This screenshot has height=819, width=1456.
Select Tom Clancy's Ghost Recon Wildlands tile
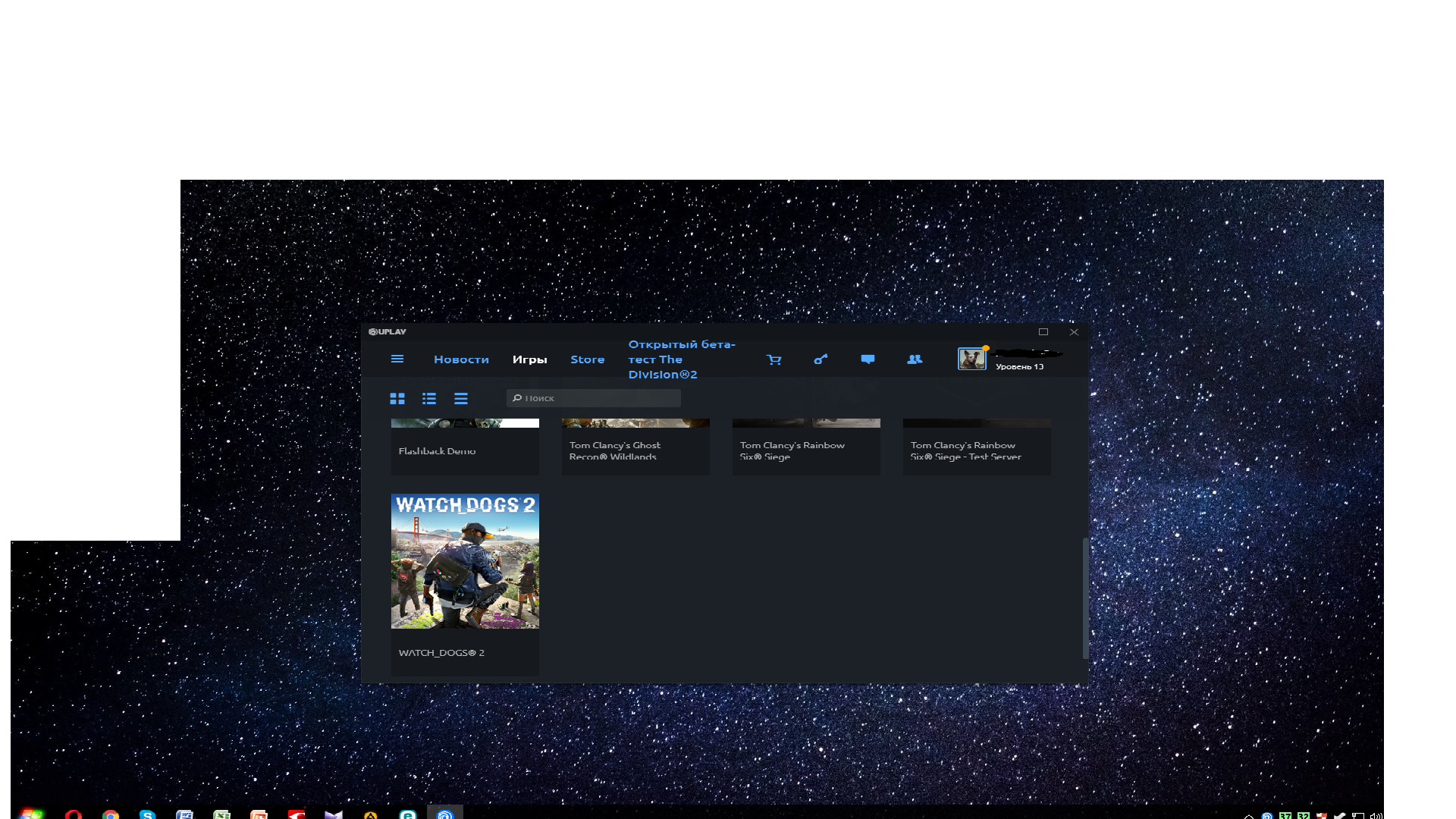click(635, 450)
